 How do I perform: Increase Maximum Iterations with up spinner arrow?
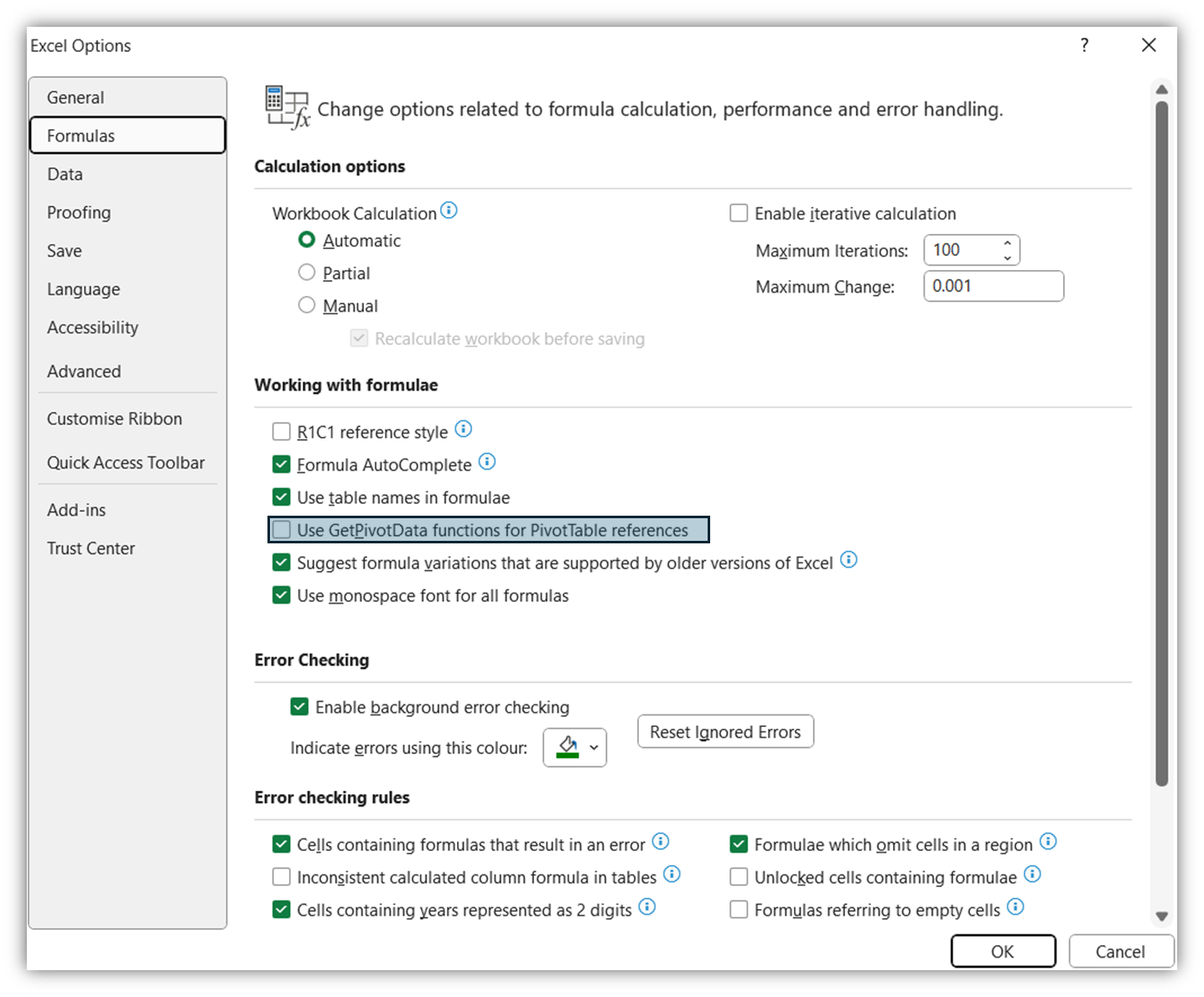(1007, 243)
